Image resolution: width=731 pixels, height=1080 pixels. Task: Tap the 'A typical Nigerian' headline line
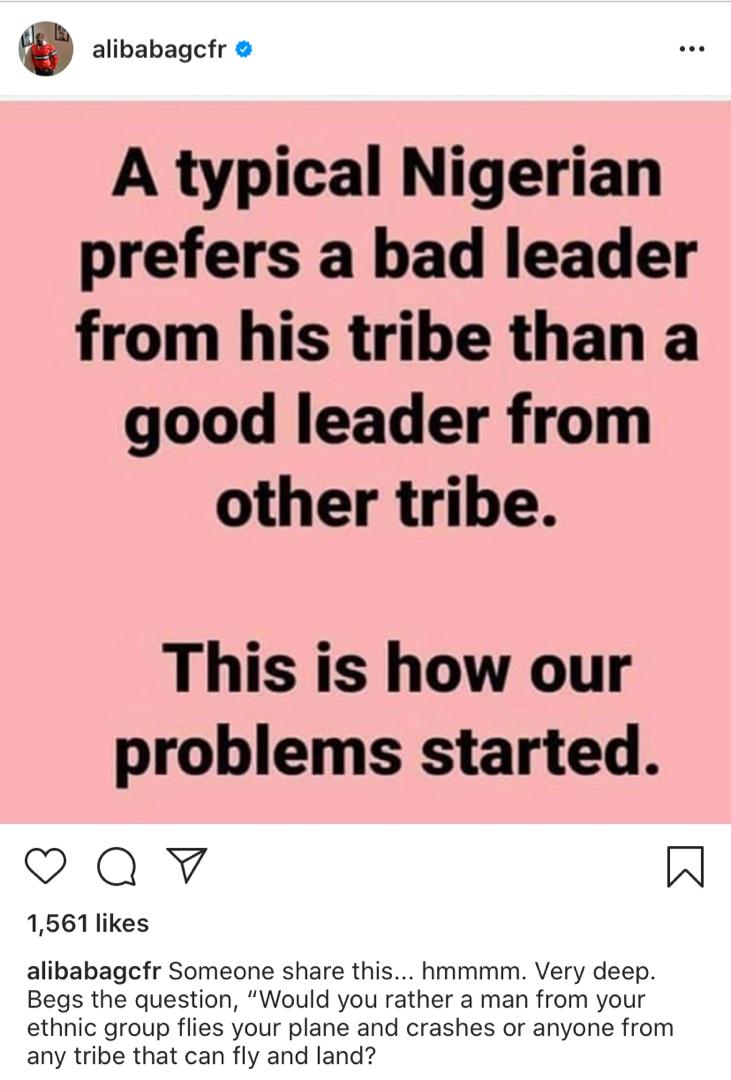point(387,173)
